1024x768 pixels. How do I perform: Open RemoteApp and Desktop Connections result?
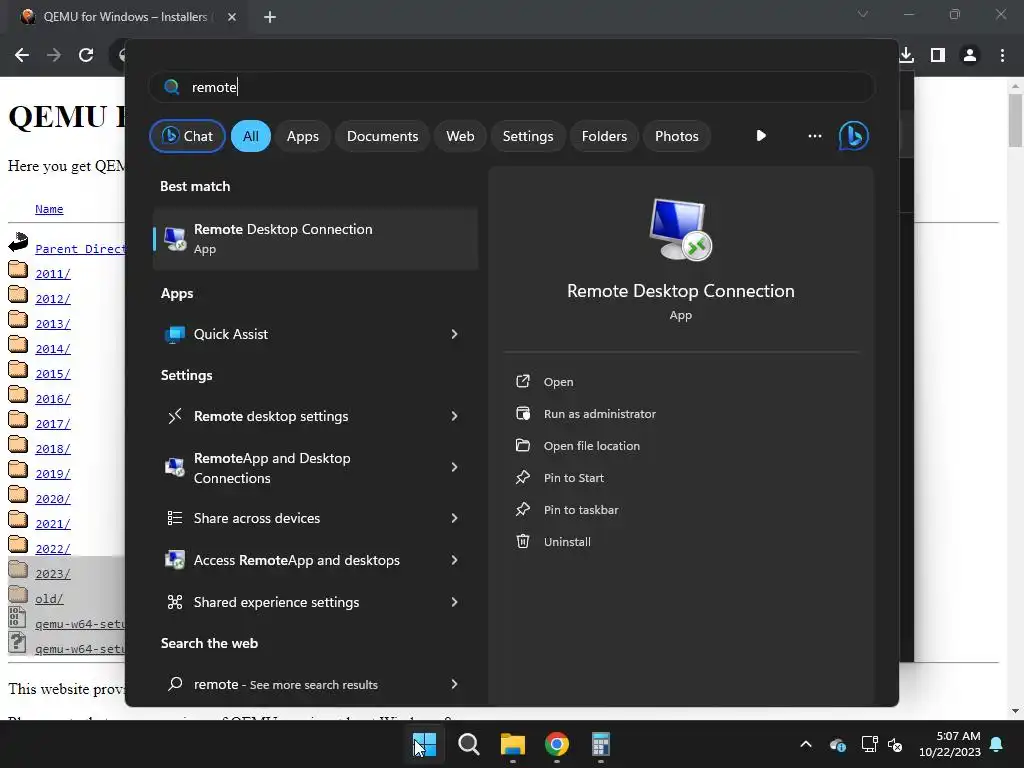[x=315, y=468]
